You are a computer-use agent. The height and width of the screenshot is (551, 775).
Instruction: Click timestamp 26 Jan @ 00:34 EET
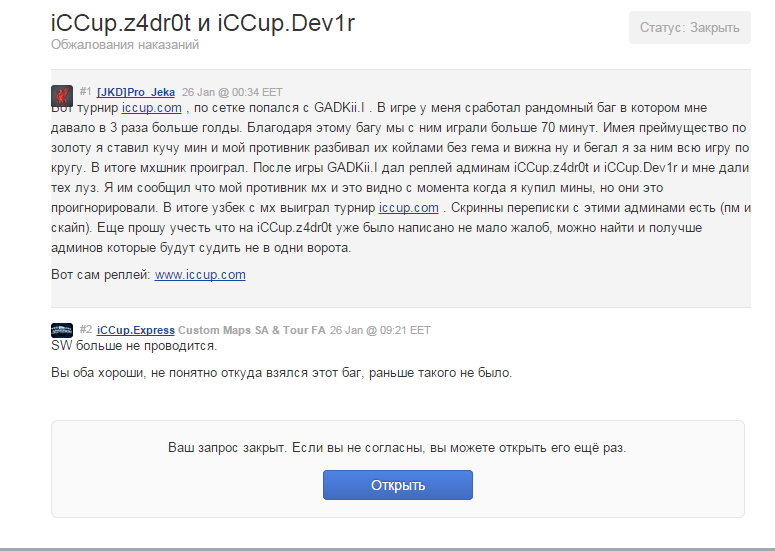point(232,92)
